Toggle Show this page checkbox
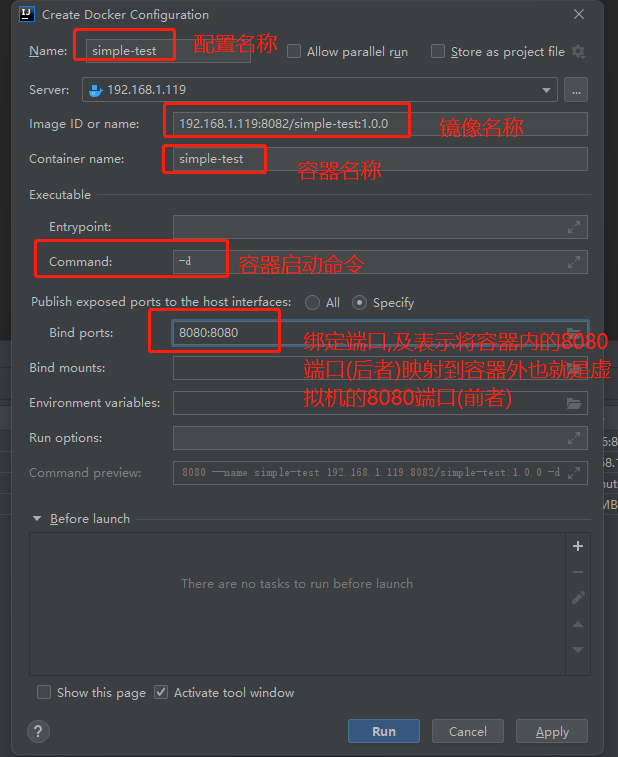 (x=44, y=692)
